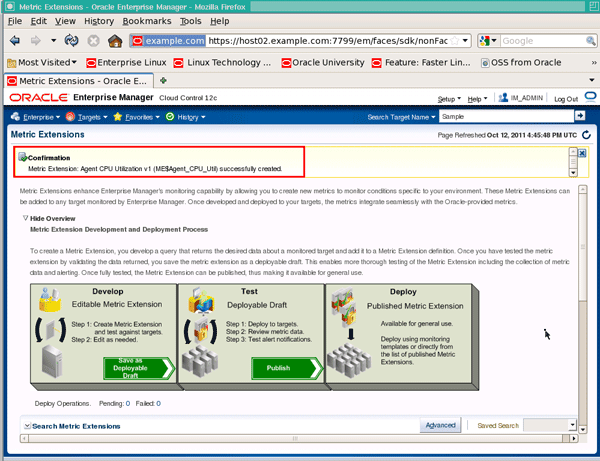The height and width of the screenshot is (461, 600).
Task: Click the IM_ADMIN user icon
Action: (503, 98)
